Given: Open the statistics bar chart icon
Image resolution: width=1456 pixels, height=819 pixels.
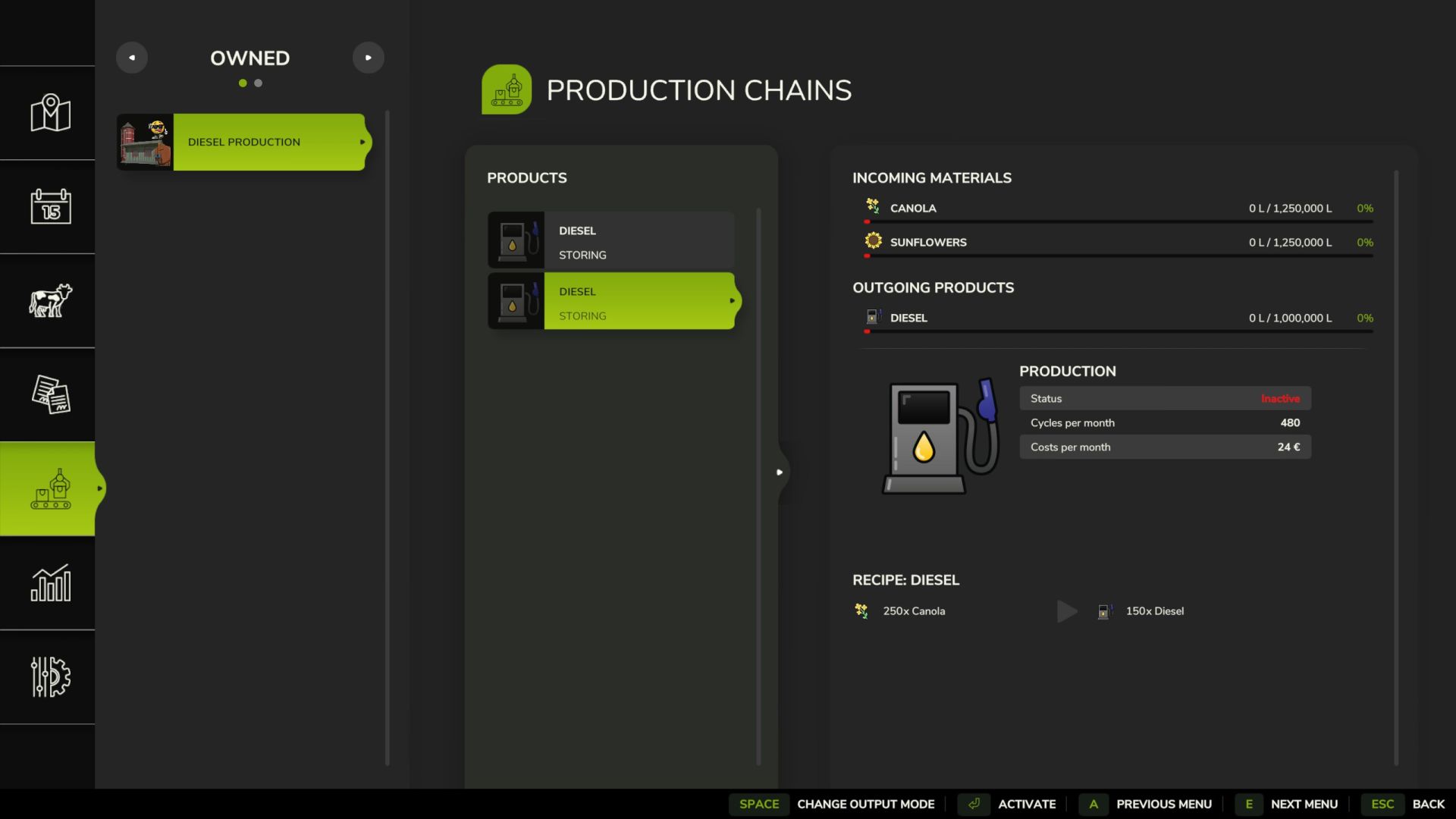Looking at the screenshot, I should coord(50,583).
